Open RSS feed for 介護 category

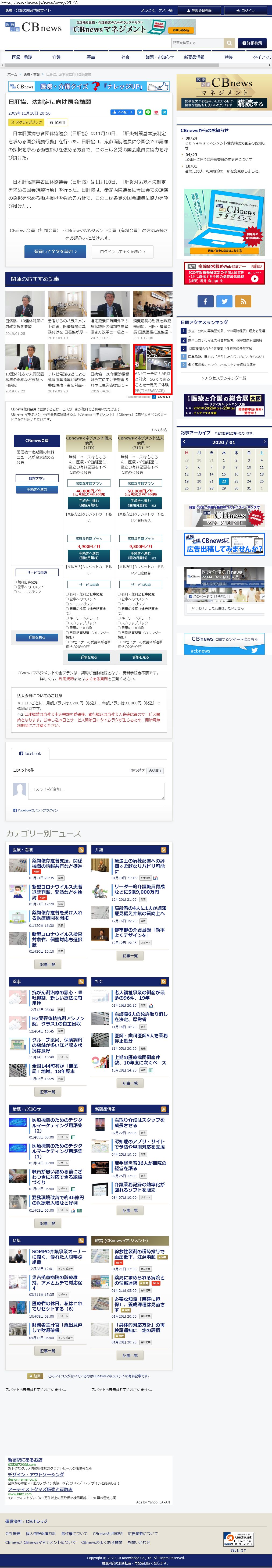click(x=163, y=850)
